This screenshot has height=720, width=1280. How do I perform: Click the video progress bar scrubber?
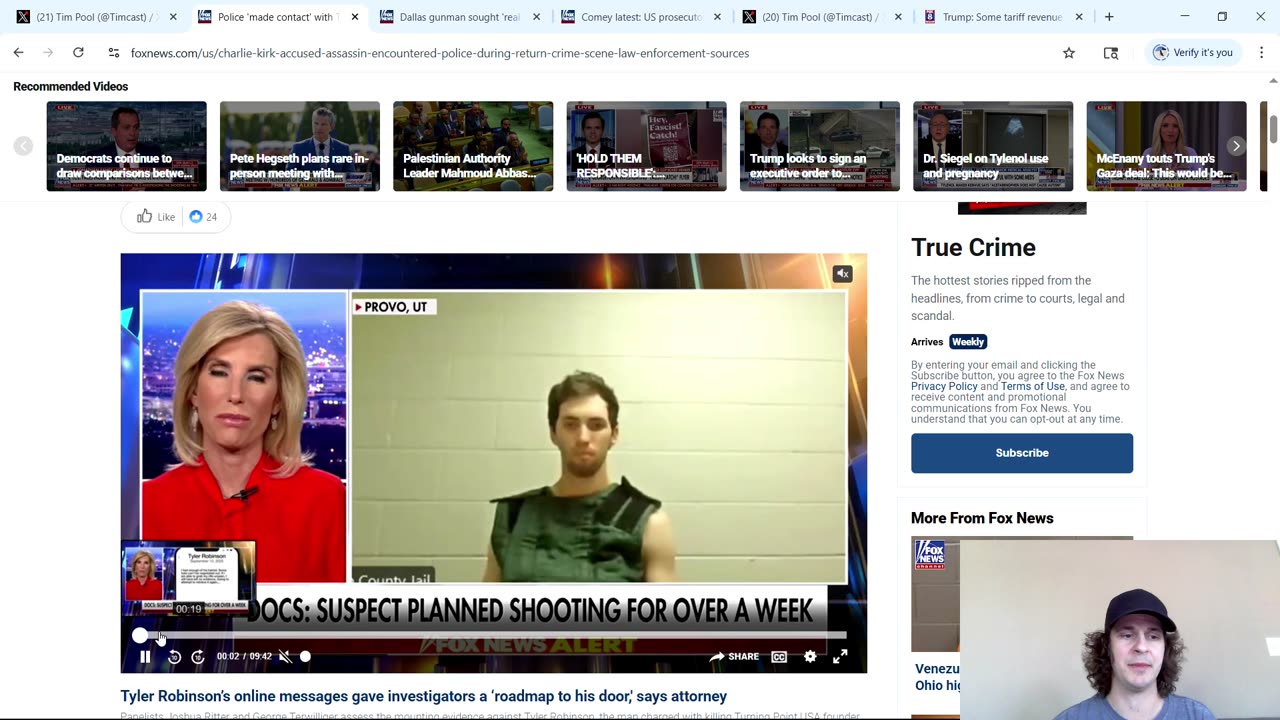tap(140, 635)
